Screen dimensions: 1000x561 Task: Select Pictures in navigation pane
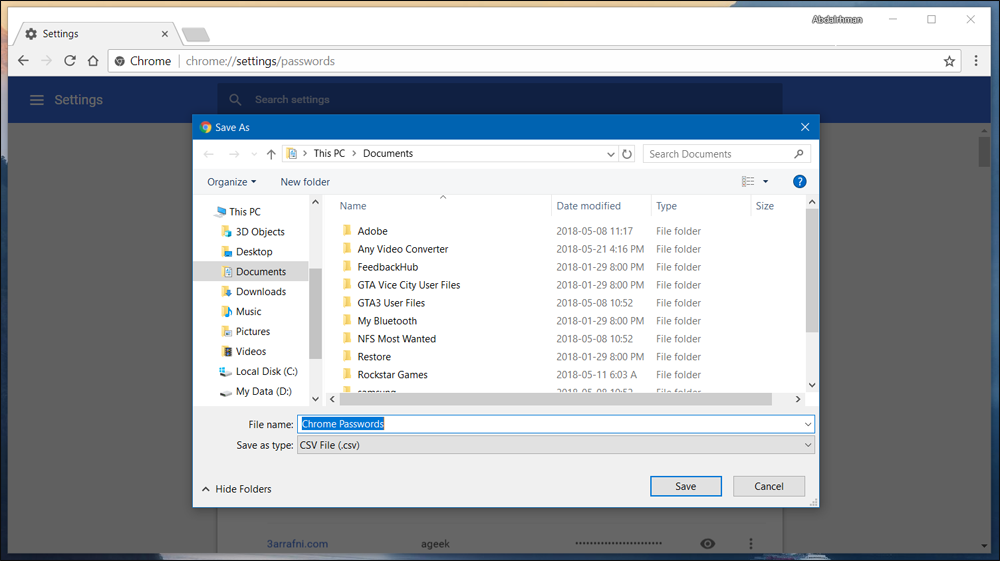pyautogui.click(x=246, y=332)
